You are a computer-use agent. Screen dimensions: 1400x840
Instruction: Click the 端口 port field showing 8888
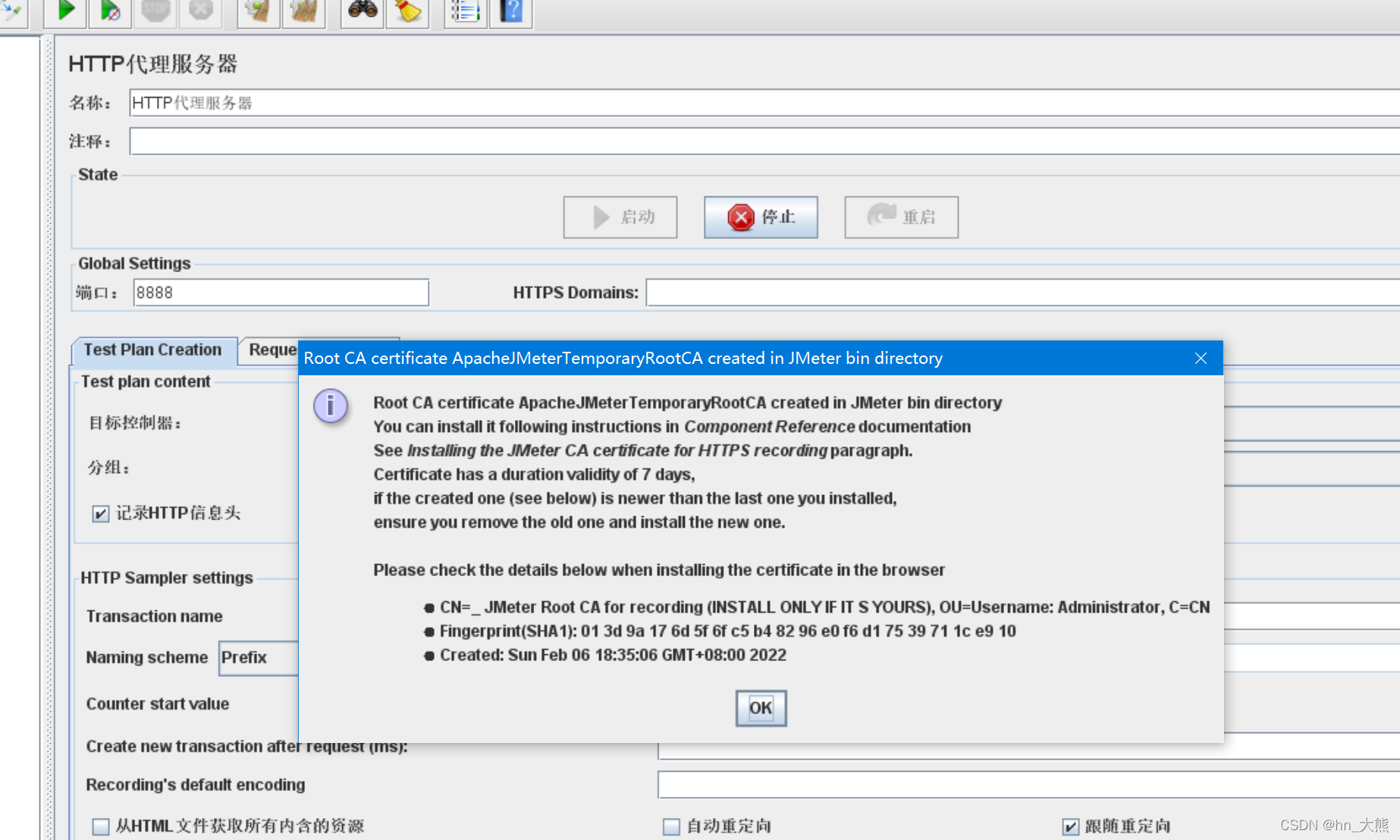tap(281, 293)
